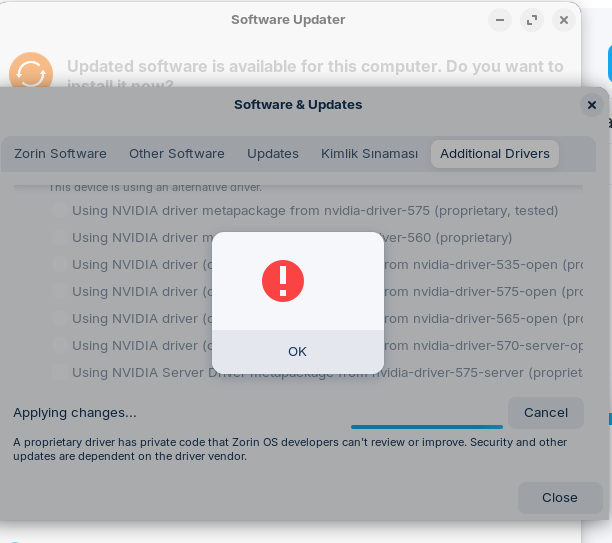Click the Applying changes progress bar

click(427, 427)
